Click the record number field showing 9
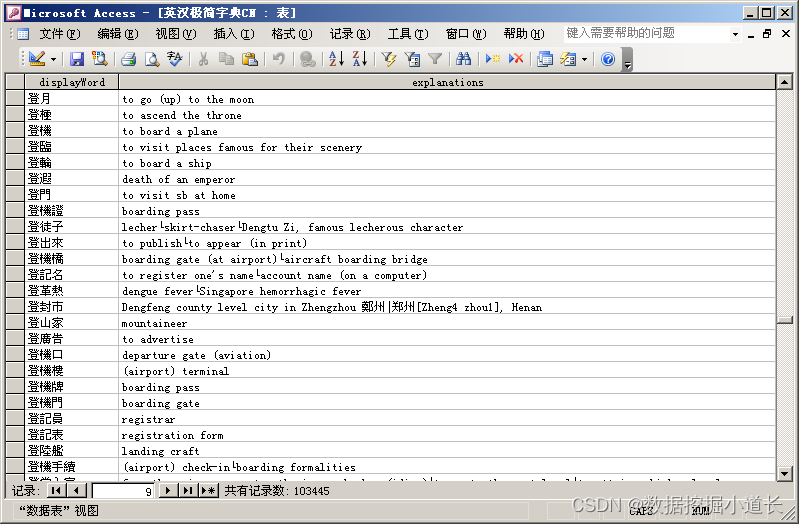This screenshot has height=524, width=799. [x=124, y=491]
